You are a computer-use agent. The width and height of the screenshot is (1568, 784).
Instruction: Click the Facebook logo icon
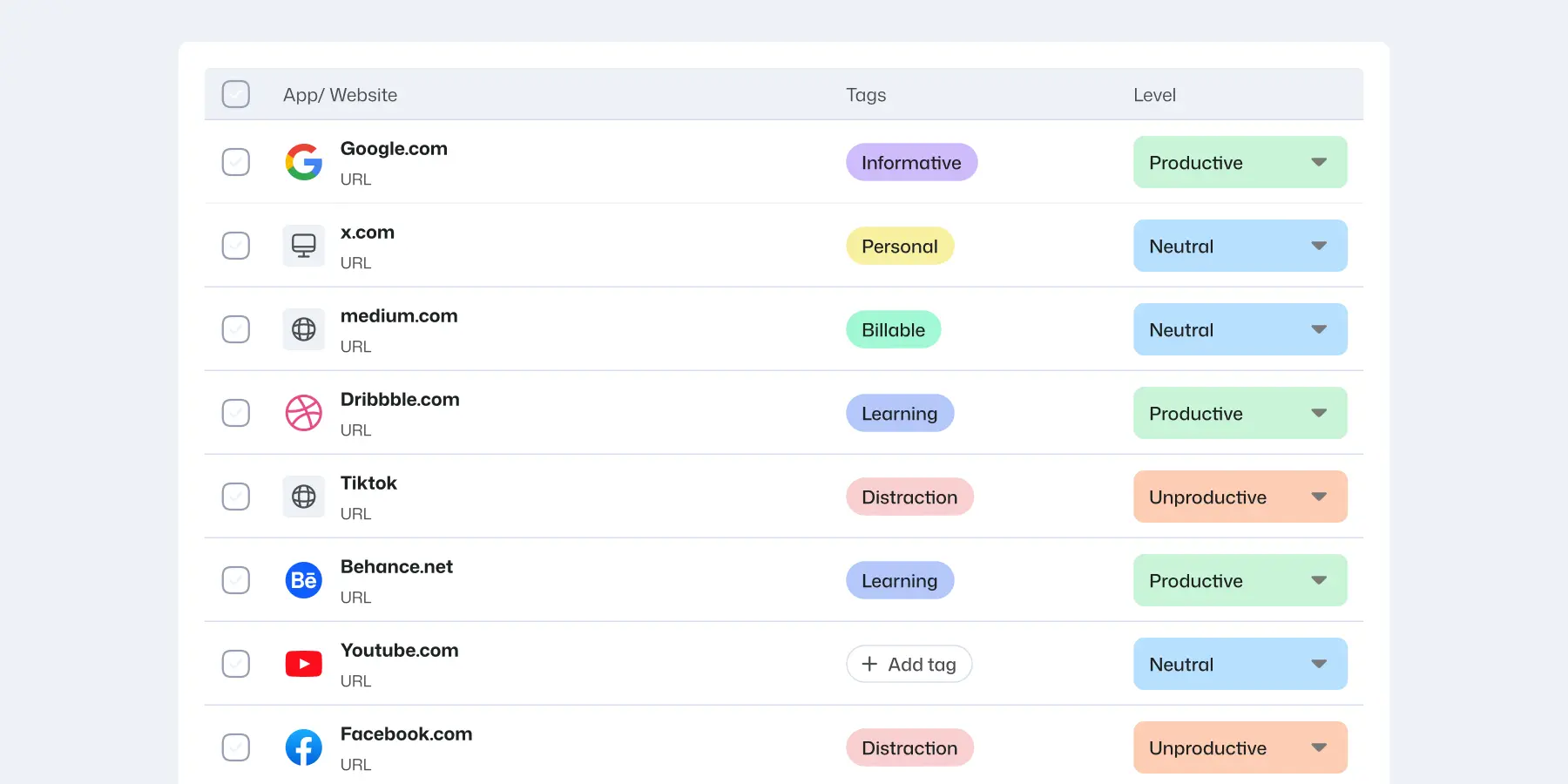coord(304,747)
